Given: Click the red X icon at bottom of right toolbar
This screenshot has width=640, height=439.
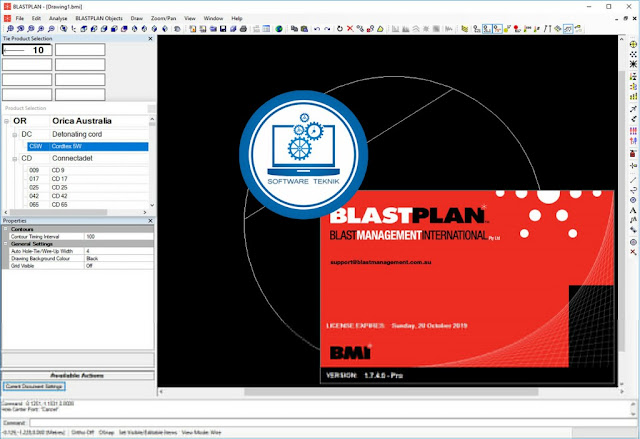Looking at the screenshot, I should point(633,252).
